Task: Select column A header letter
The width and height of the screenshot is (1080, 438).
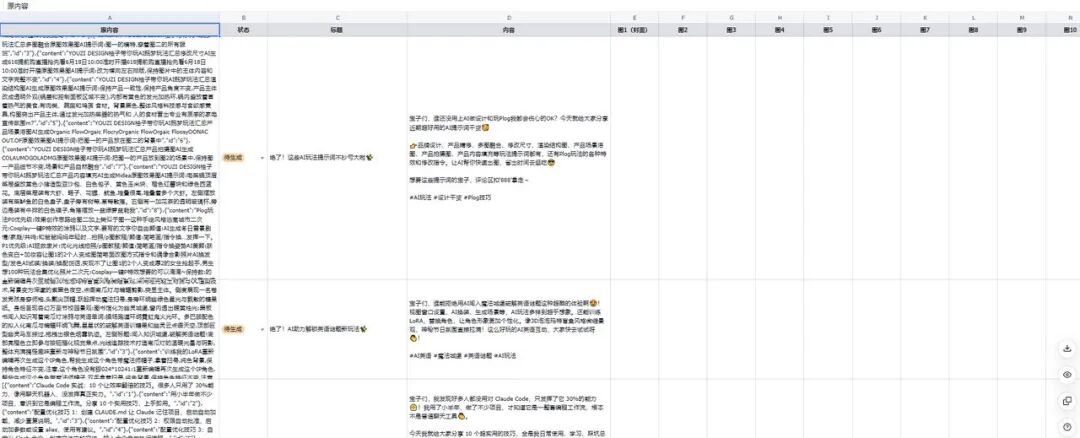Action: (x=110, y=17)
